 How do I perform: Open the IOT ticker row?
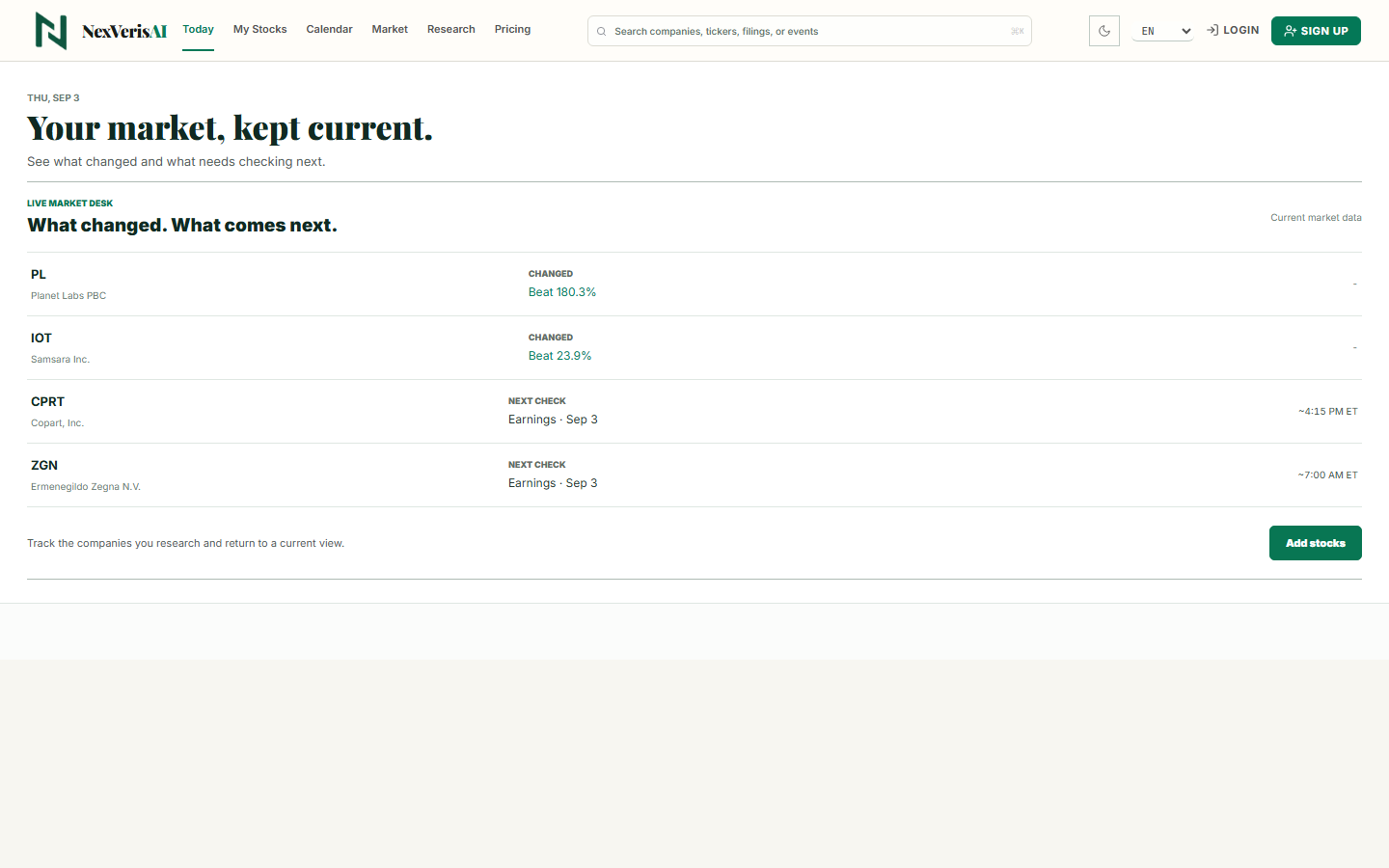click(694, 348)
